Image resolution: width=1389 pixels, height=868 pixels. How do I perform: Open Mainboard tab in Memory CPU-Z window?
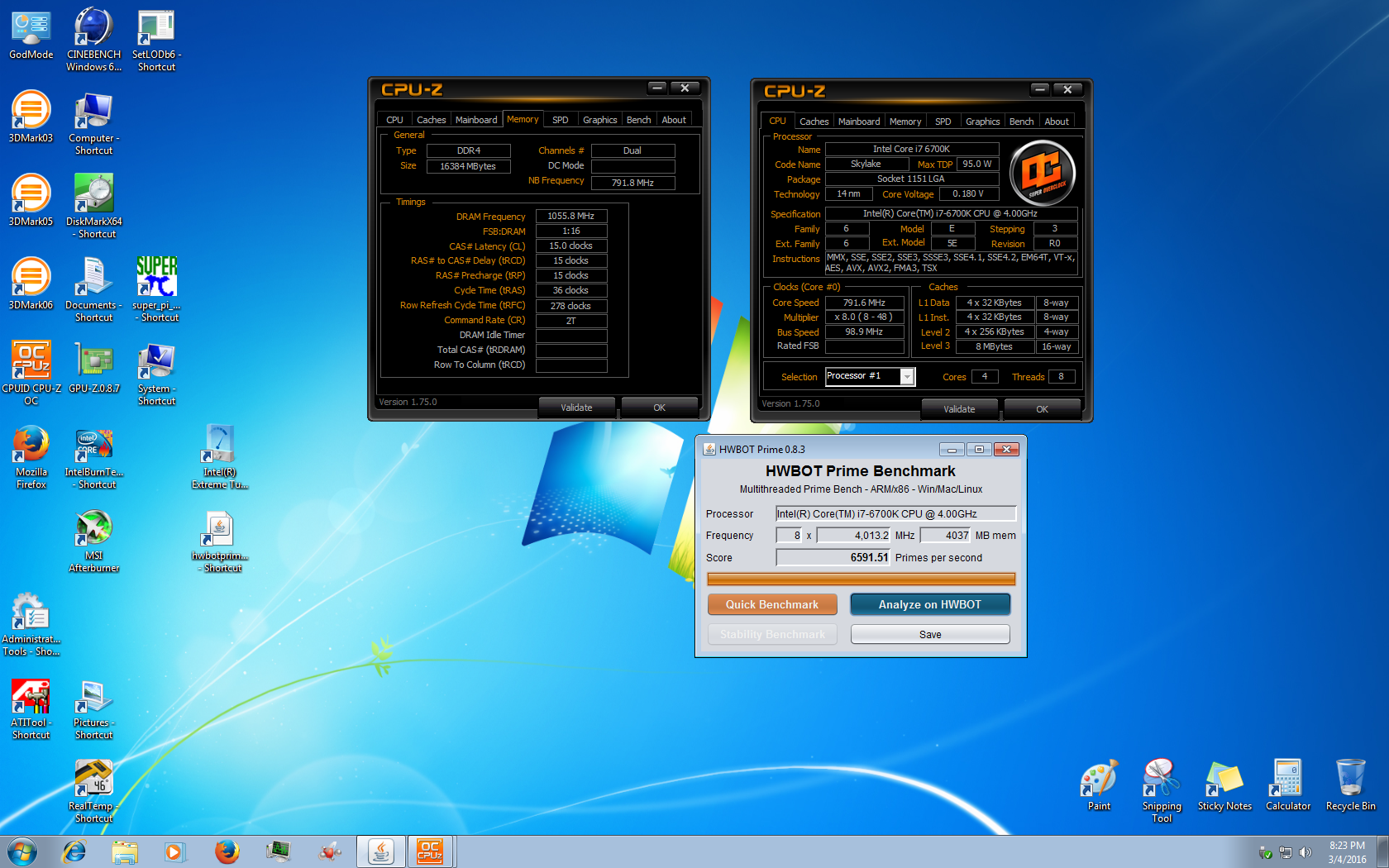click(476, 120)
